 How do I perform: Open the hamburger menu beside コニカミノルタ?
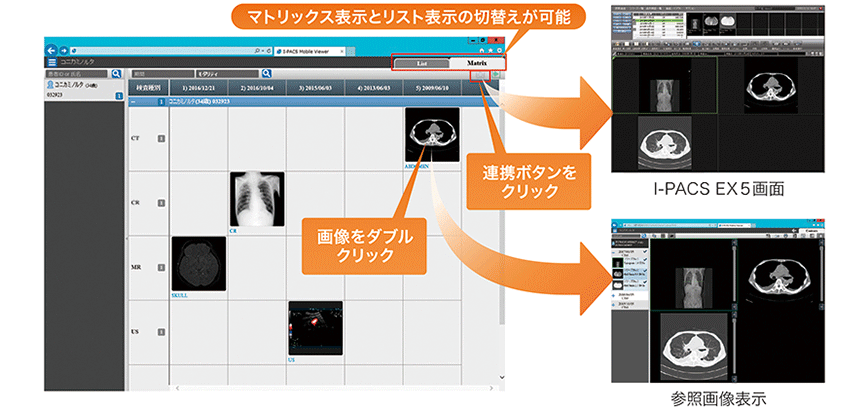[x=52, y=62]
